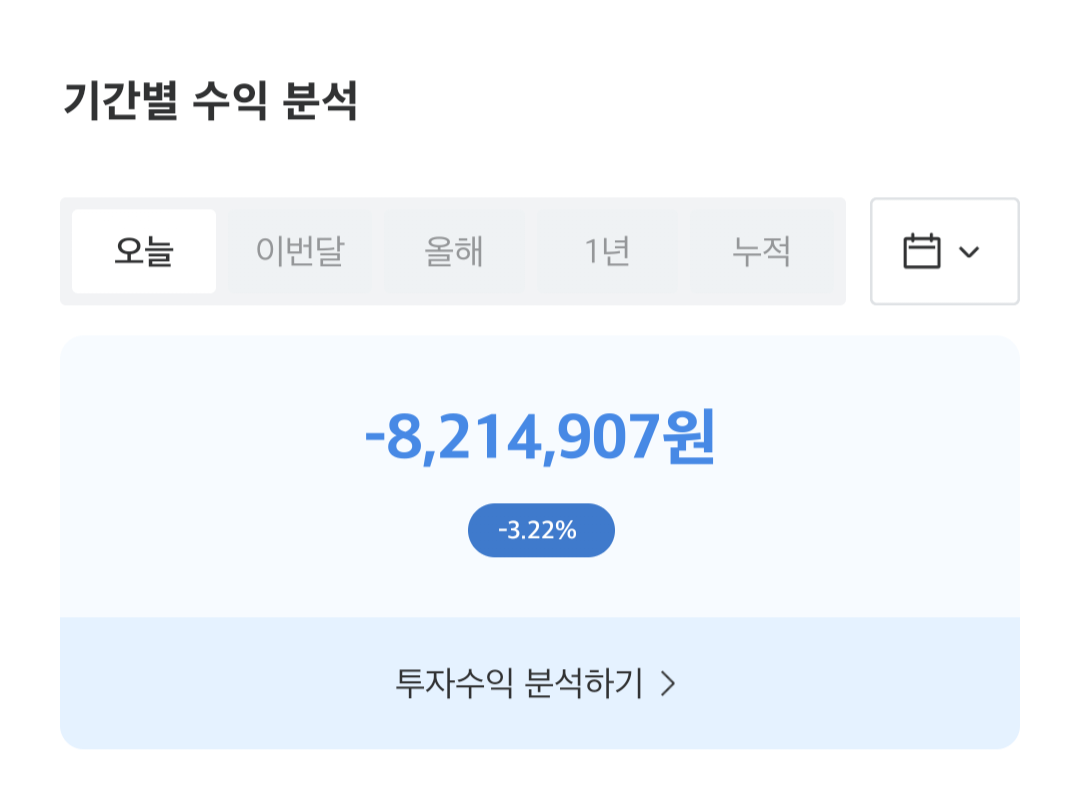This screenshot has height=810, width=1080.
Task: Switch to the 이번달 tab
Action: [x=299, y=251]
